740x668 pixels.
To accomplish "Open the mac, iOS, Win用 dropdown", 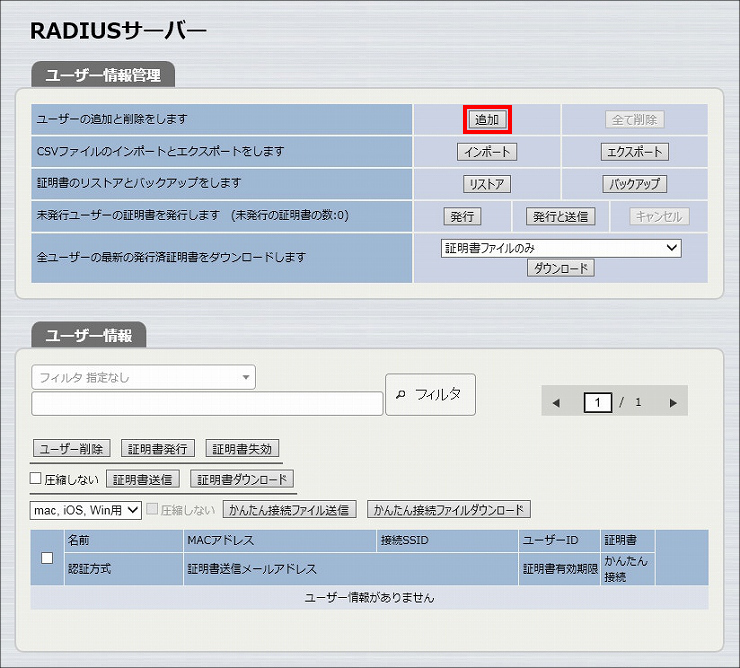I will pyautogui.click(x=85, y=510).
